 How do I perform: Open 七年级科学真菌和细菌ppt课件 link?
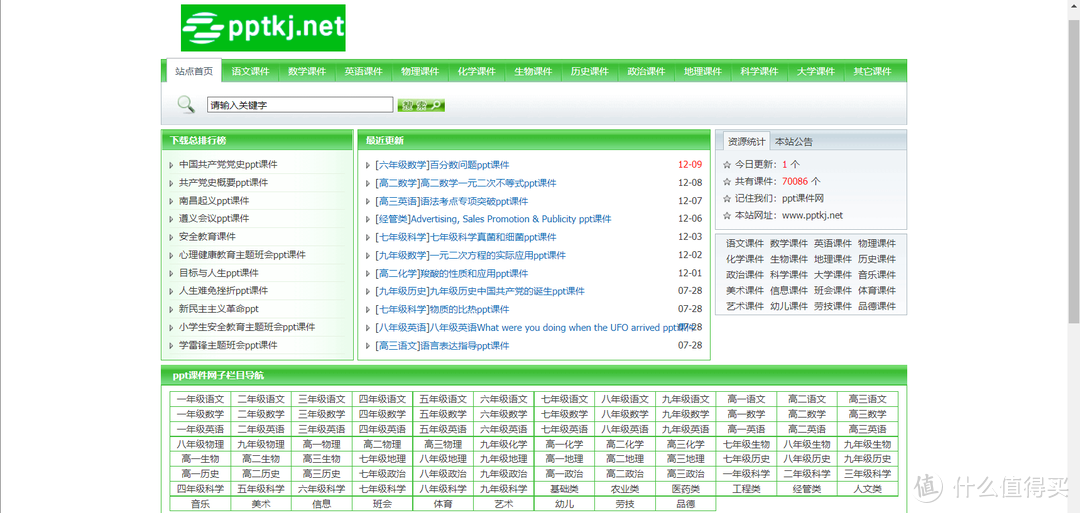pos(493,237)
